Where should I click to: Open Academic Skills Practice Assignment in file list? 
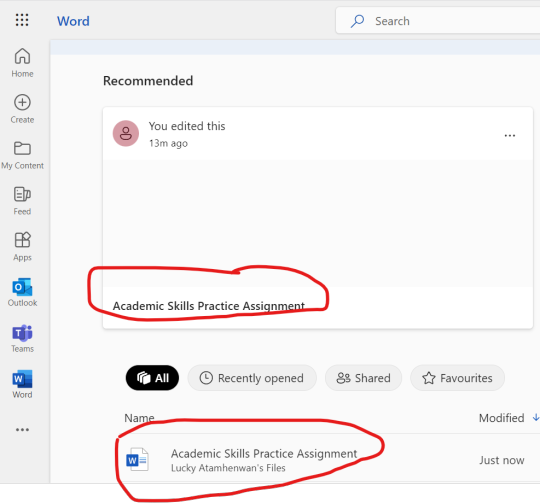click(x=264, y=453)
